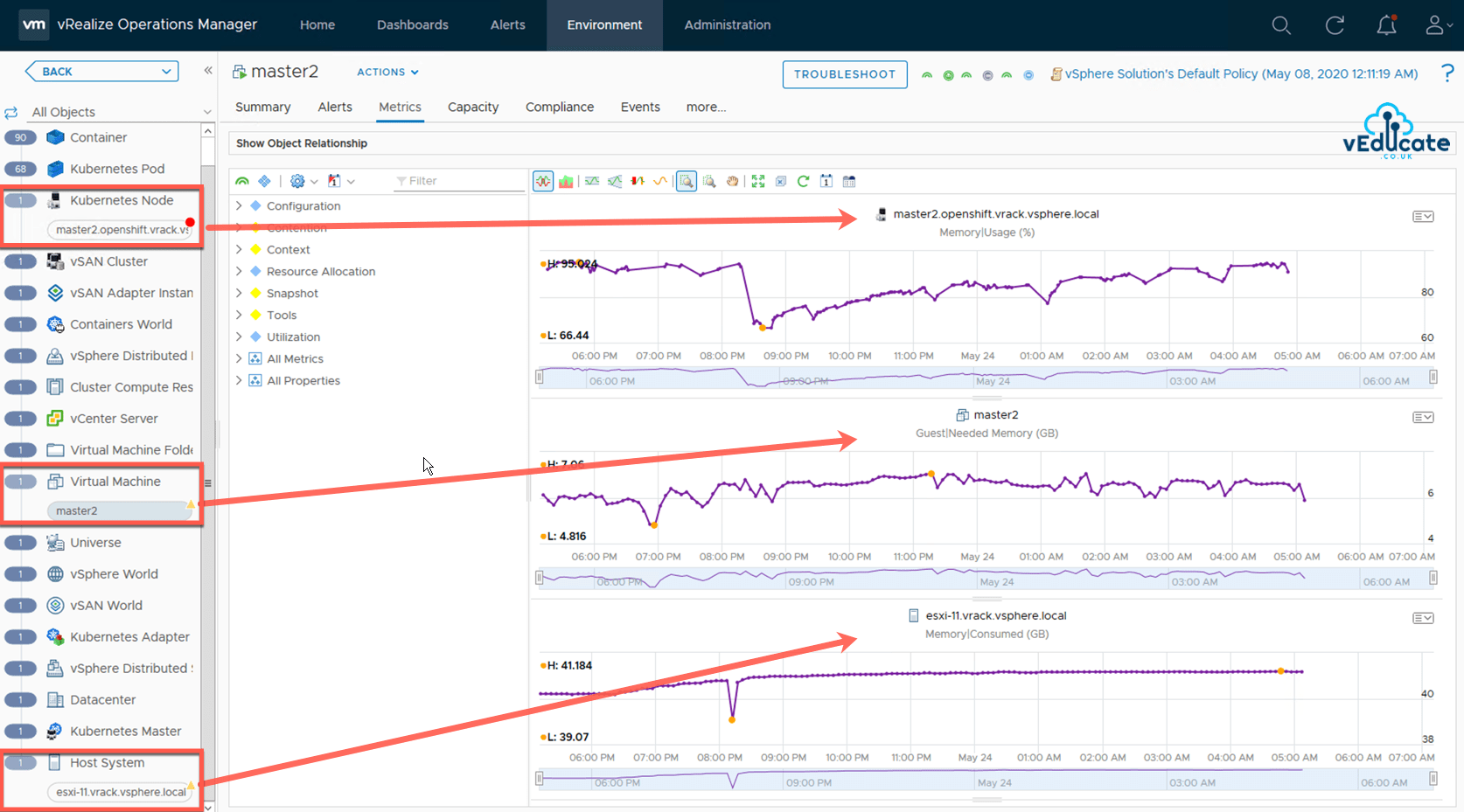
Task: Click the All Objects refresh arrows icon
Action: (11, 112)
